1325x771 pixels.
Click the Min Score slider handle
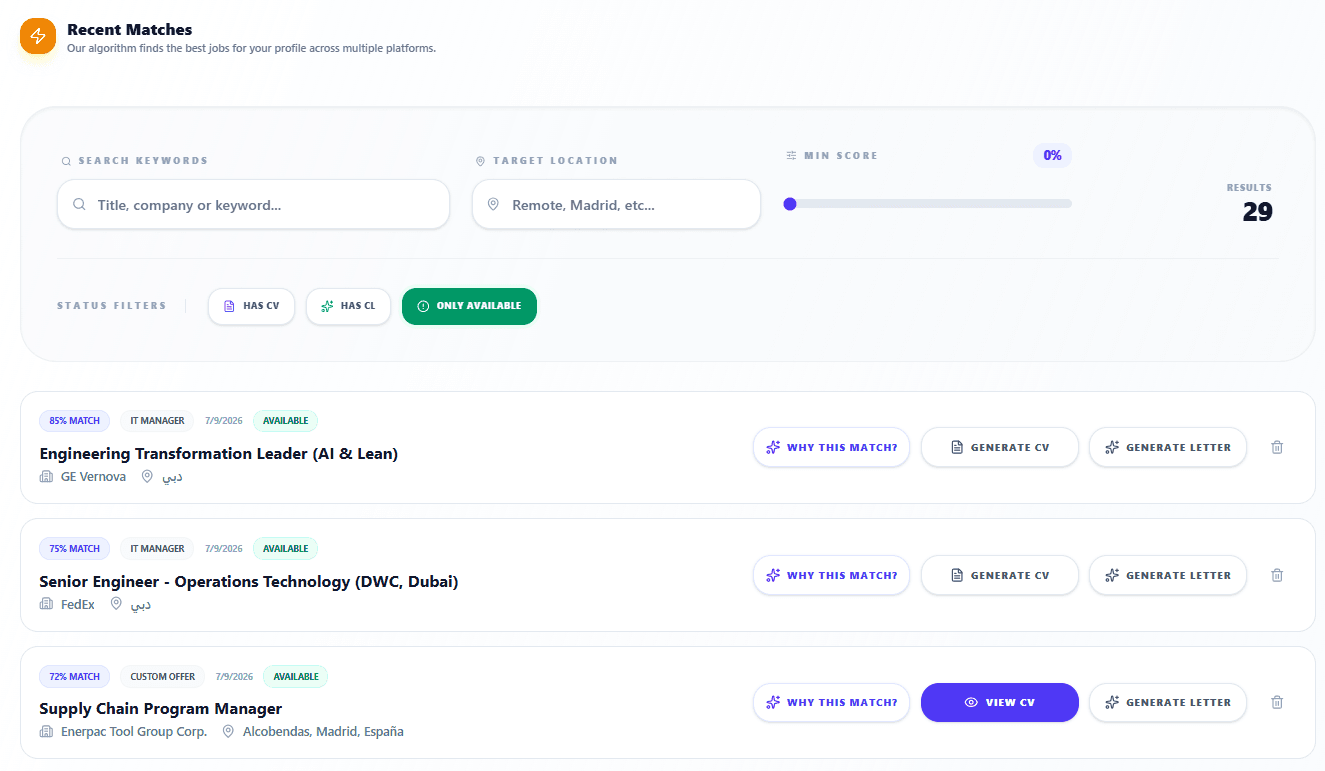(x=790, y=204)
